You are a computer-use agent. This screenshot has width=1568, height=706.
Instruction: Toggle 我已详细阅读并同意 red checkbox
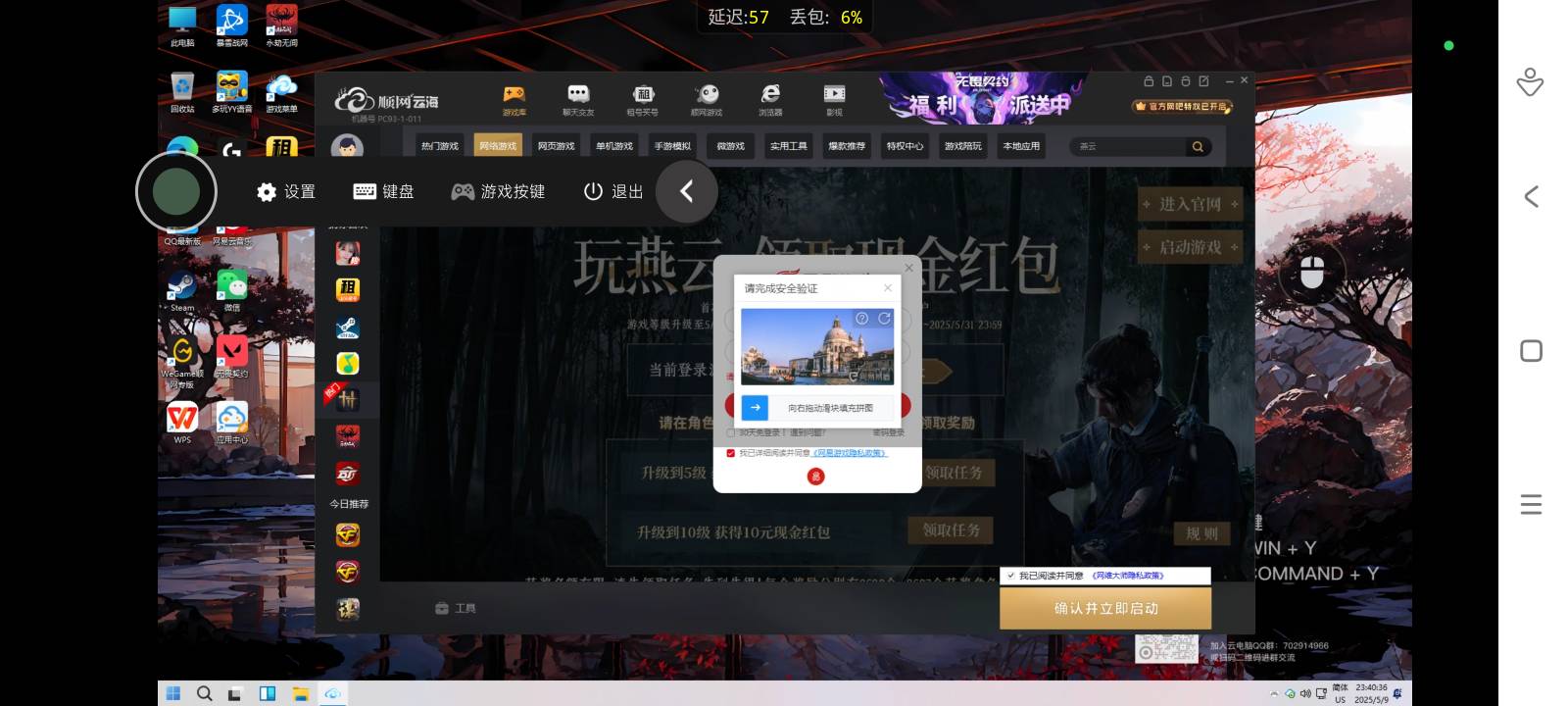tap(731, 453)
